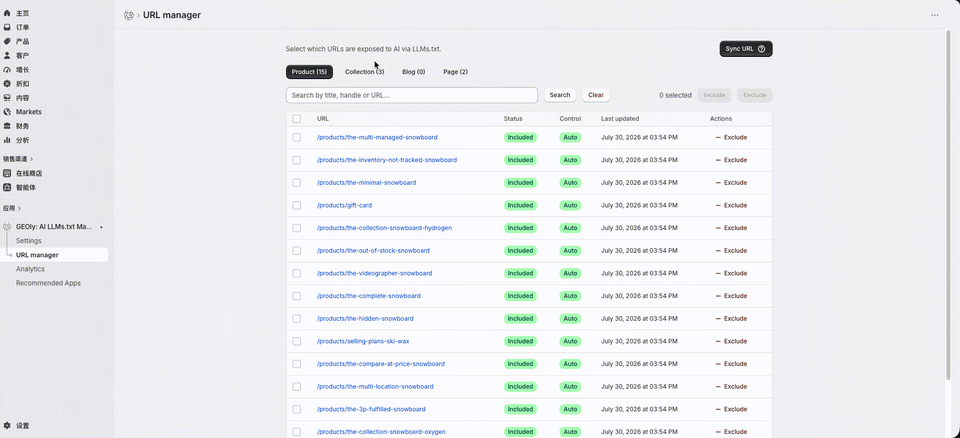Switch to the Collection (3) tab

coord(364,72)
